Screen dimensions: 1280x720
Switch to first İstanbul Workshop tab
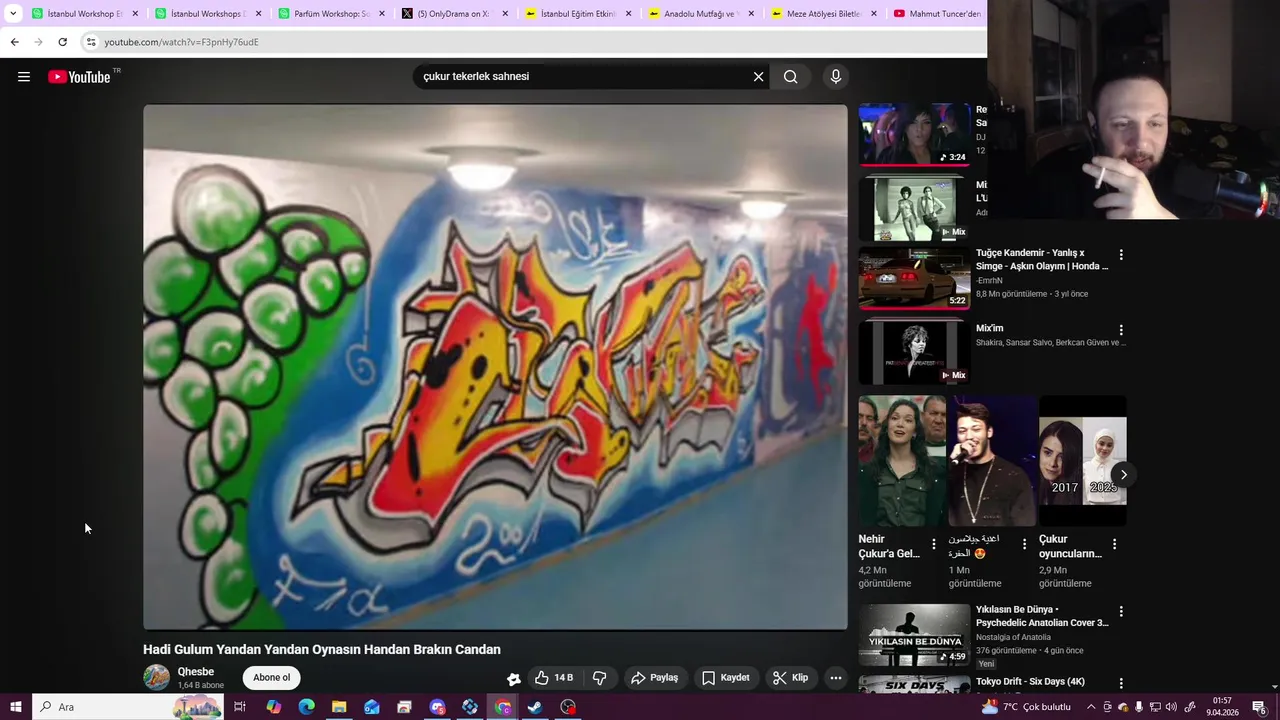(85, 14)
